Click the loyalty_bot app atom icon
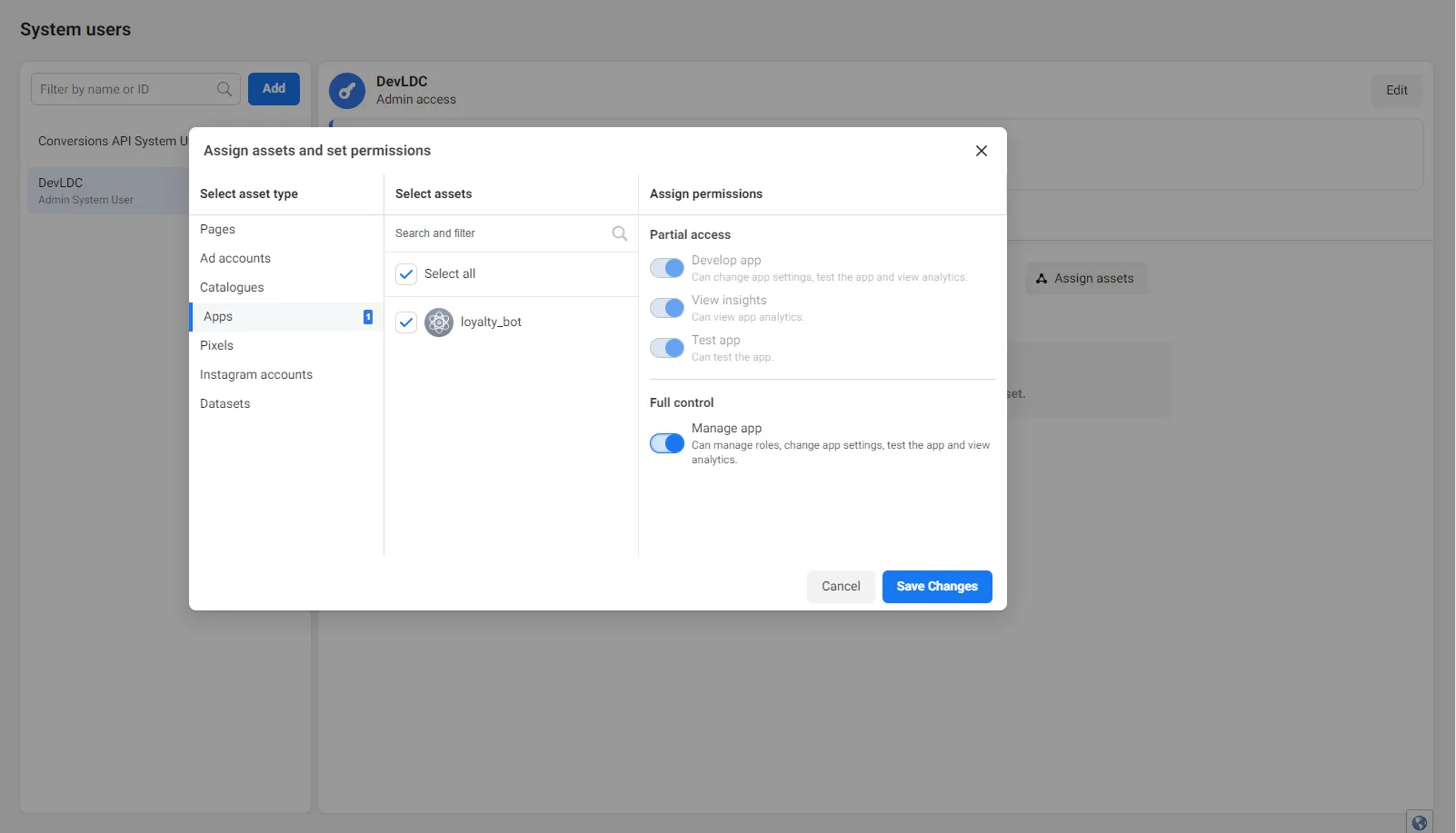 click(x=439, y=322)
